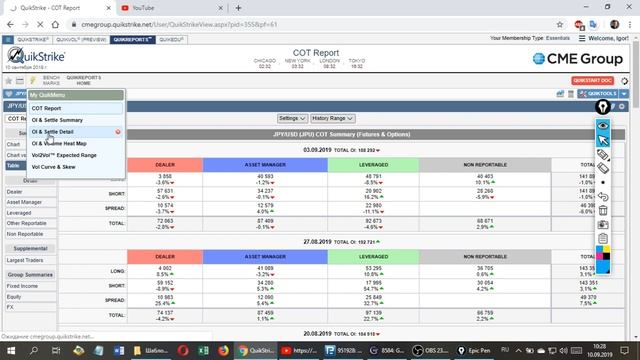640x360 pixels.
Task: Click the Epic Pen lightbulb logo button
Action: pyautogui.click(x=603, y=107)
